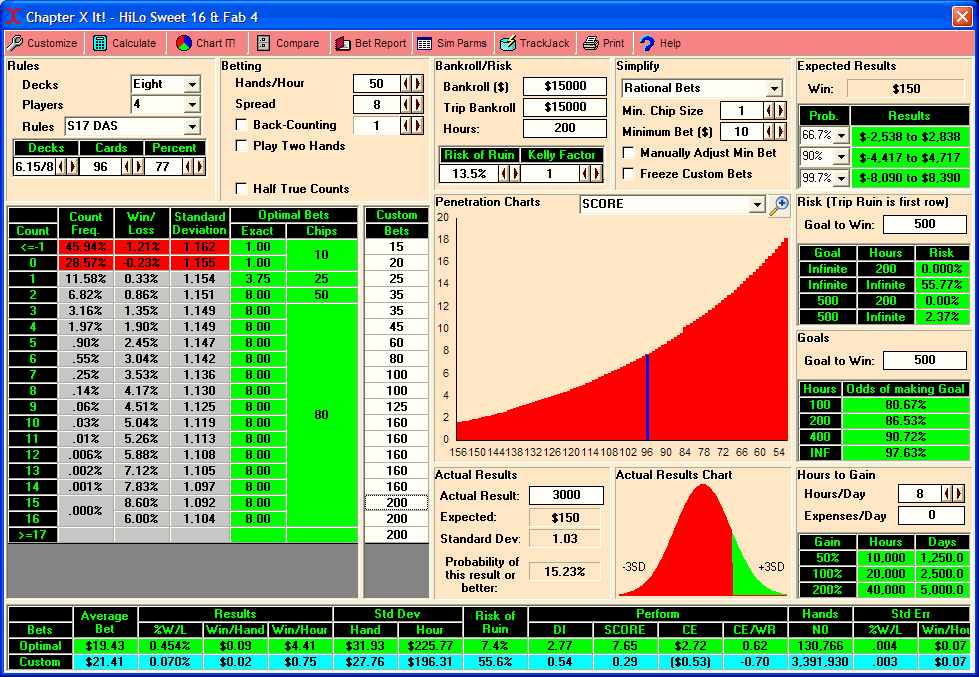The image size is (979, 677).
Task: Expand the Rules dropdown S17 DAS
Action: (192, 126)
